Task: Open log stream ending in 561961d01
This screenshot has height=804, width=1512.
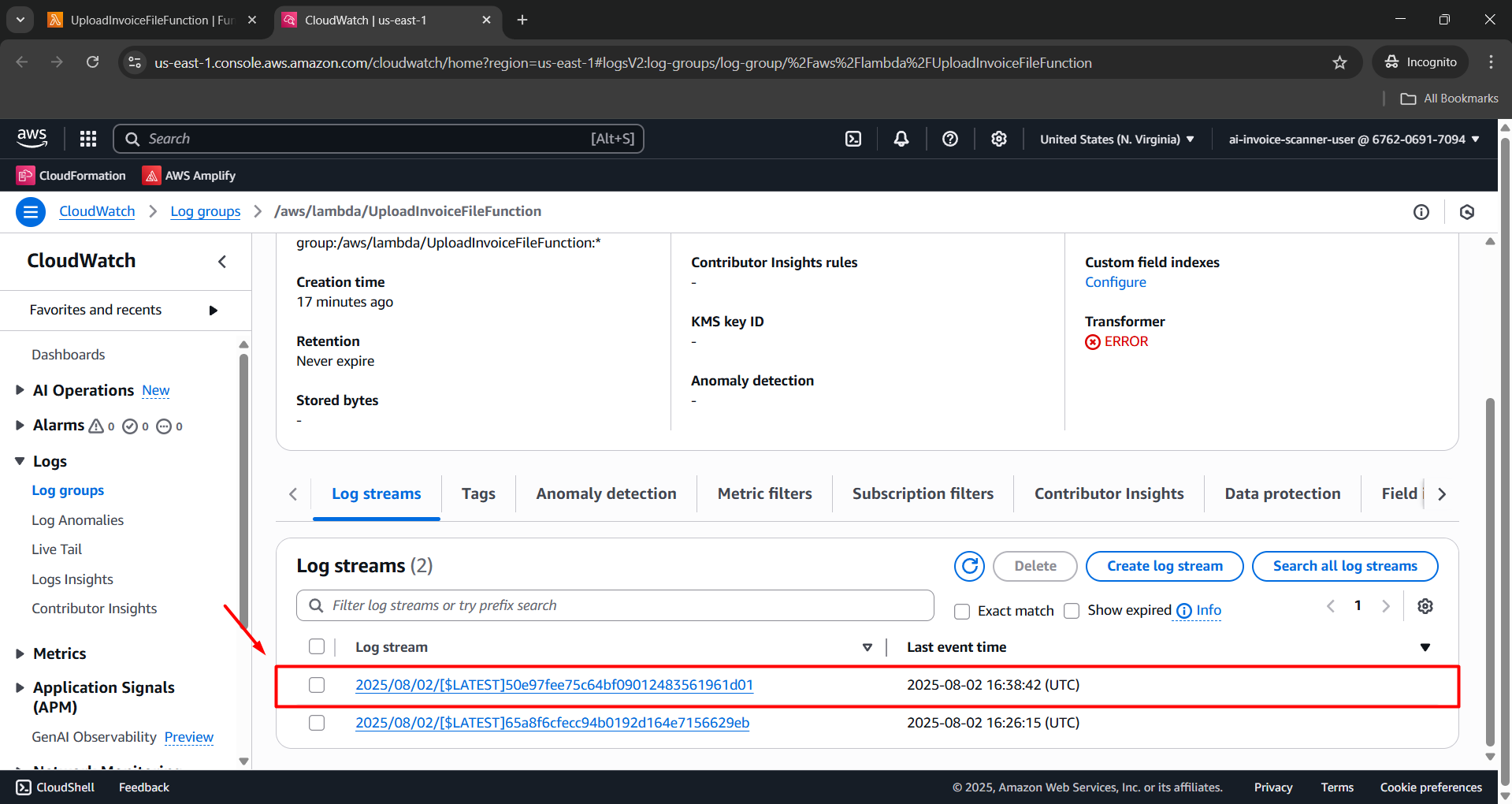Action: [x=554, y=685]
